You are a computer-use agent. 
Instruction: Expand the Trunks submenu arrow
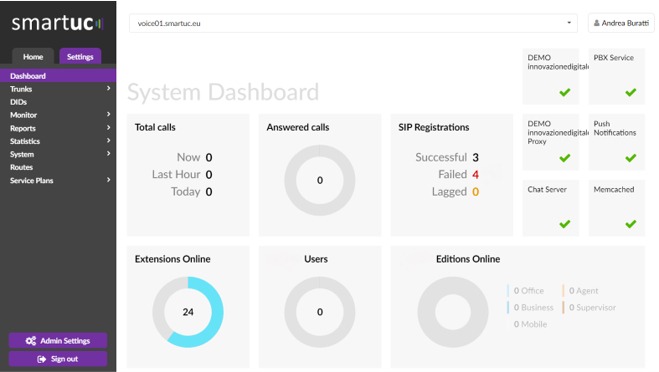(108, 88)
